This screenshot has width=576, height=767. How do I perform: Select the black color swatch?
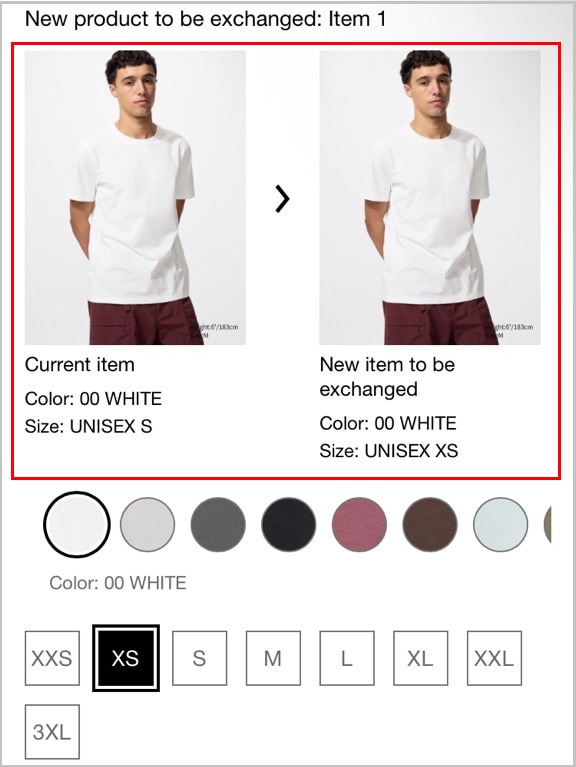click(288, 524)
